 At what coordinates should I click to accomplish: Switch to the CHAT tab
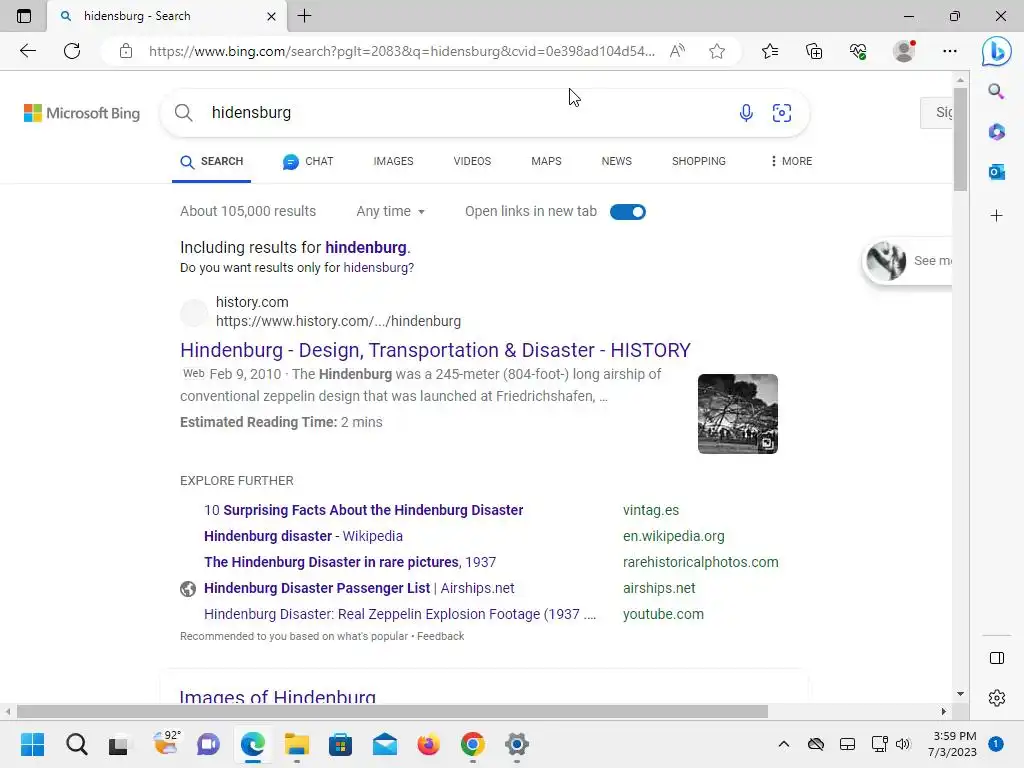click(308, 161)
